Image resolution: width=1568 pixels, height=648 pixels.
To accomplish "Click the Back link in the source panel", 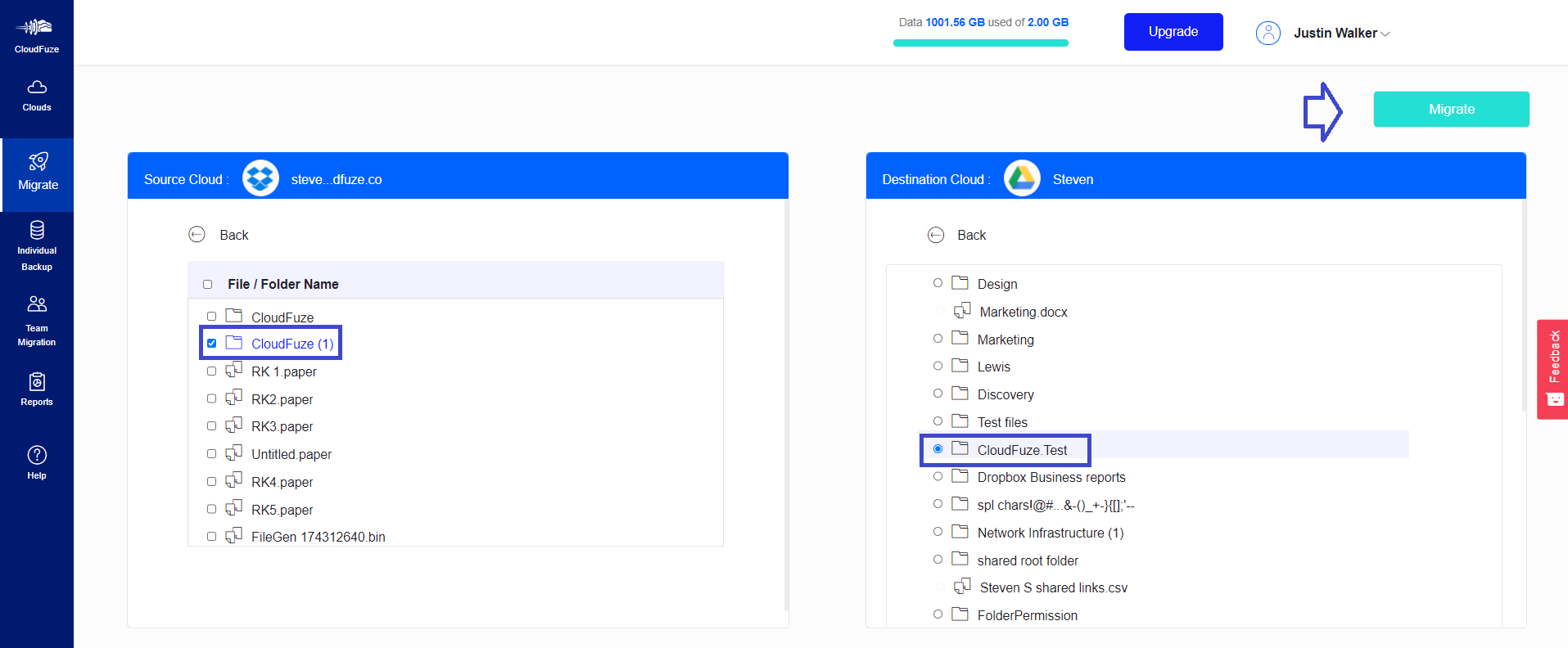I will (x=234, y=236).
